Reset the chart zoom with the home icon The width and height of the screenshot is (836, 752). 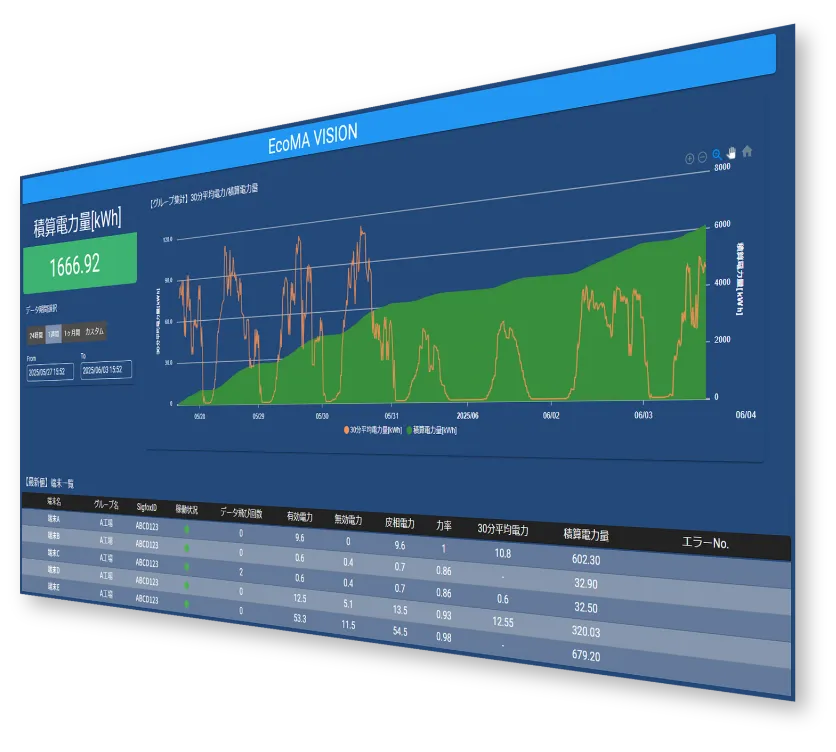[747, 151]
